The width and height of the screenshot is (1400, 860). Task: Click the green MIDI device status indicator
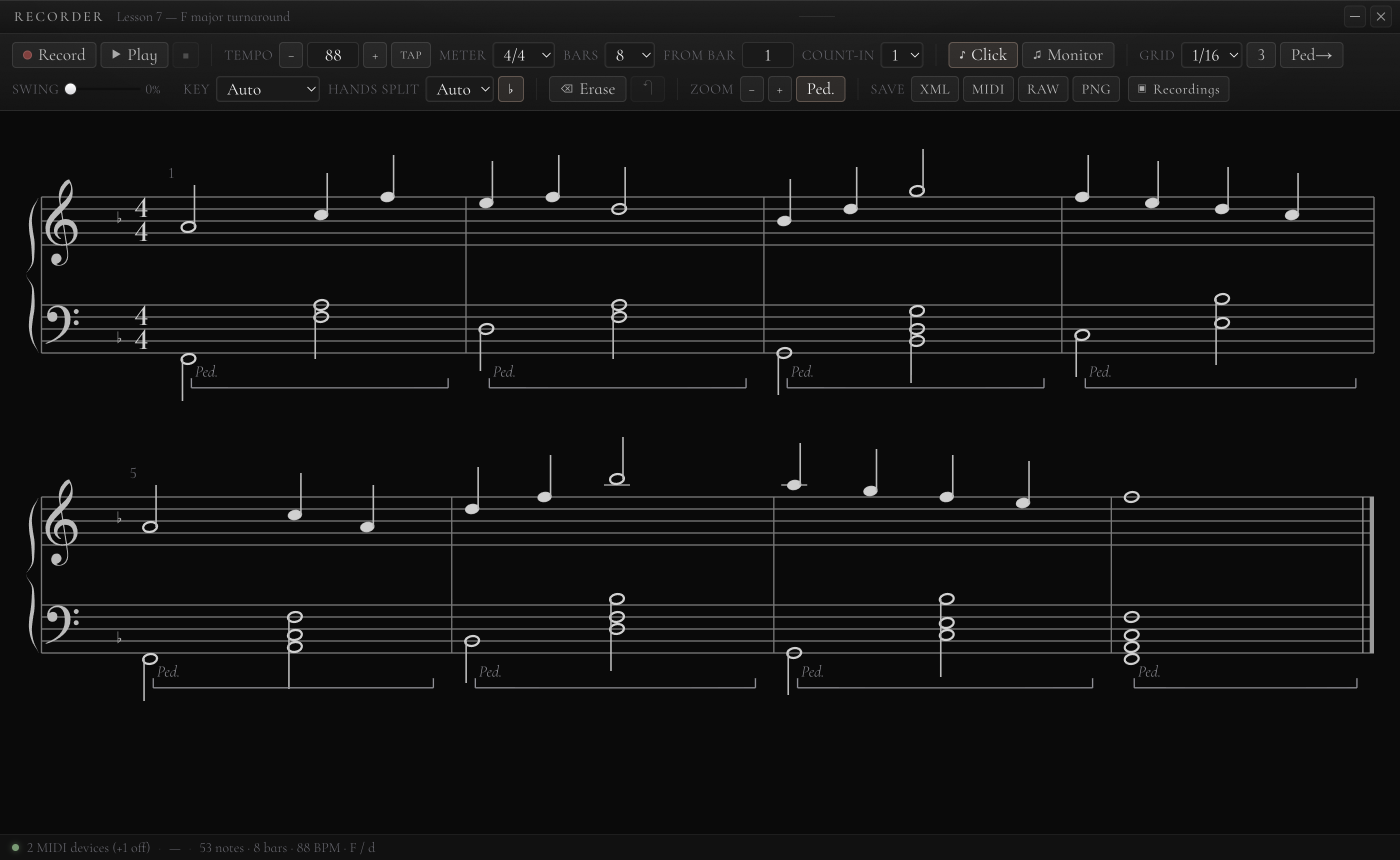pyautogui.click(x=16, y=847)
